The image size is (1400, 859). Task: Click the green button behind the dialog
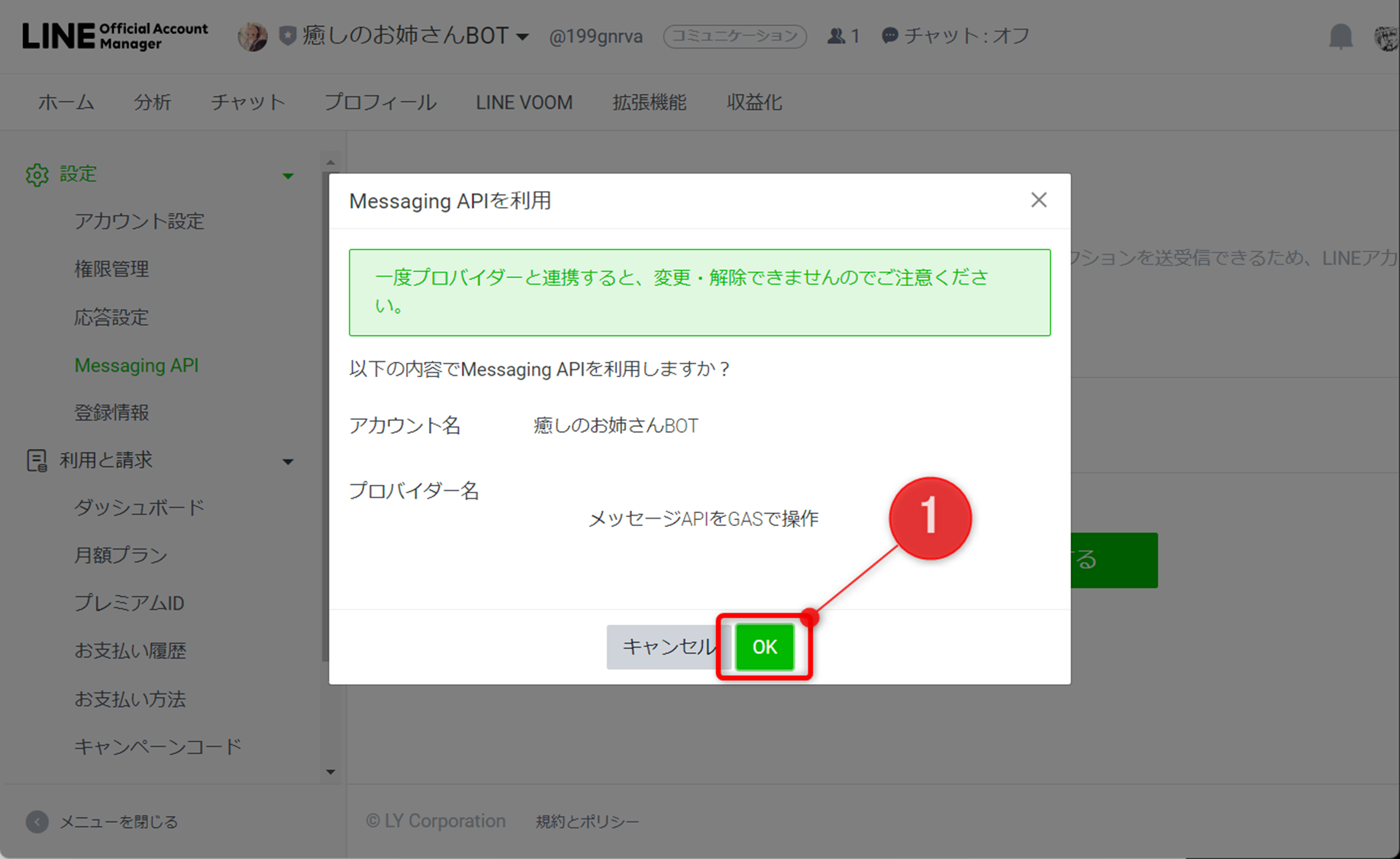pyautogui.click(x=1114, y=560)
